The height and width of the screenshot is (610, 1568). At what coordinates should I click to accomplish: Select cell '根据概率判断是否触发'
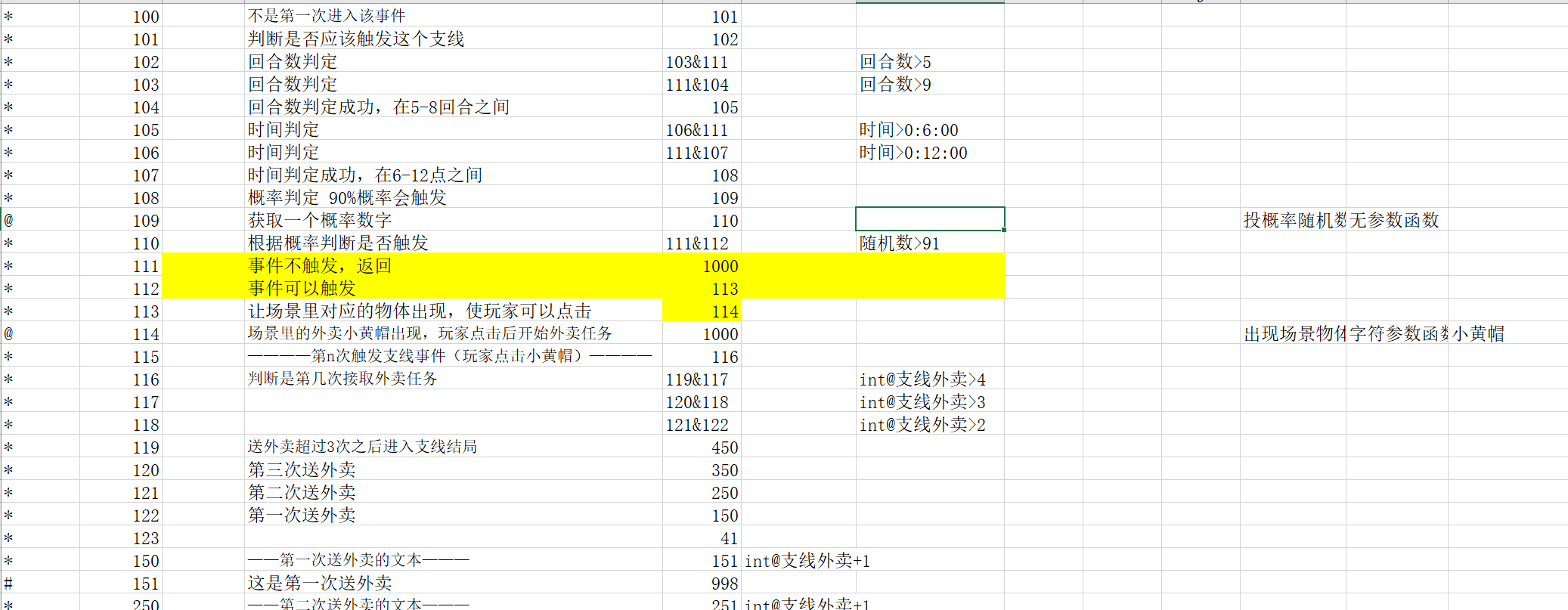454,242
